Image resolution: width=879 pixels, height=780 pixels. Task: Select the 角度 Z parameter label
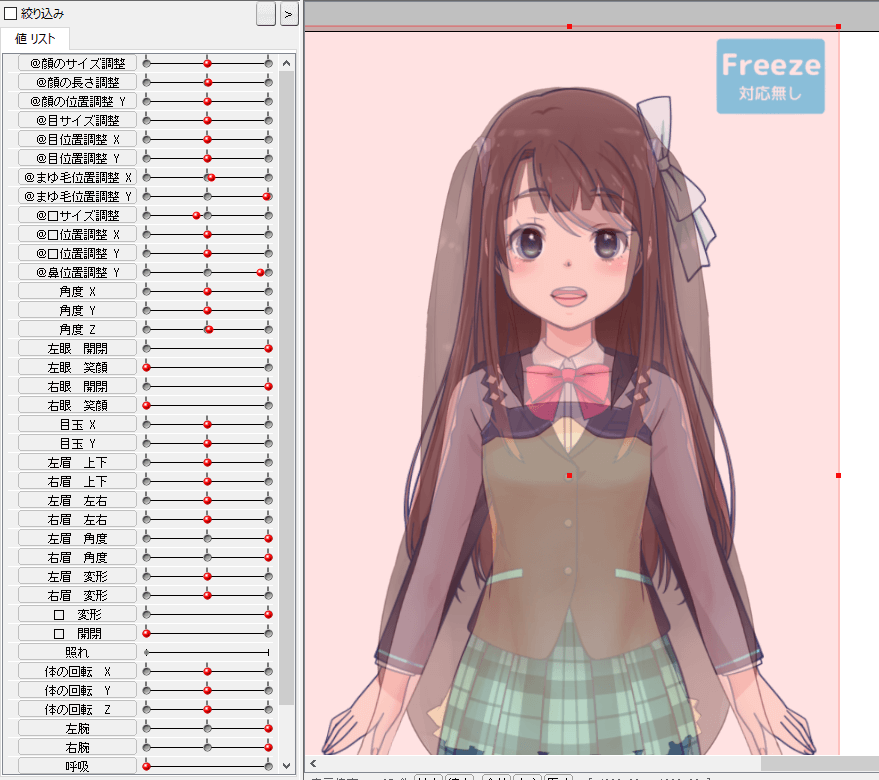point(77,330)
